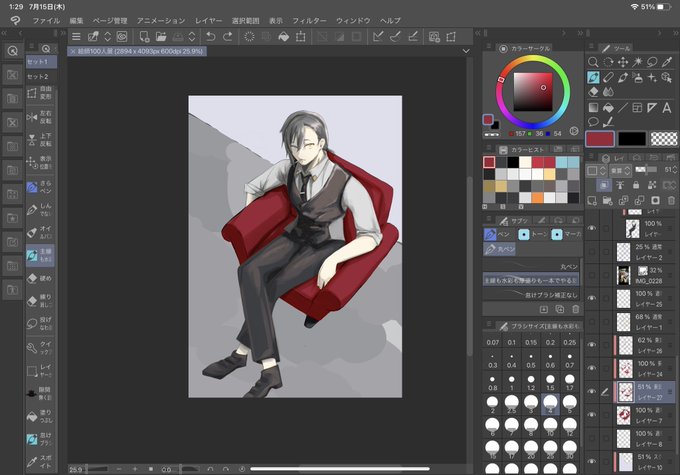Open the アニメーション menu

(x=161, y=20)
